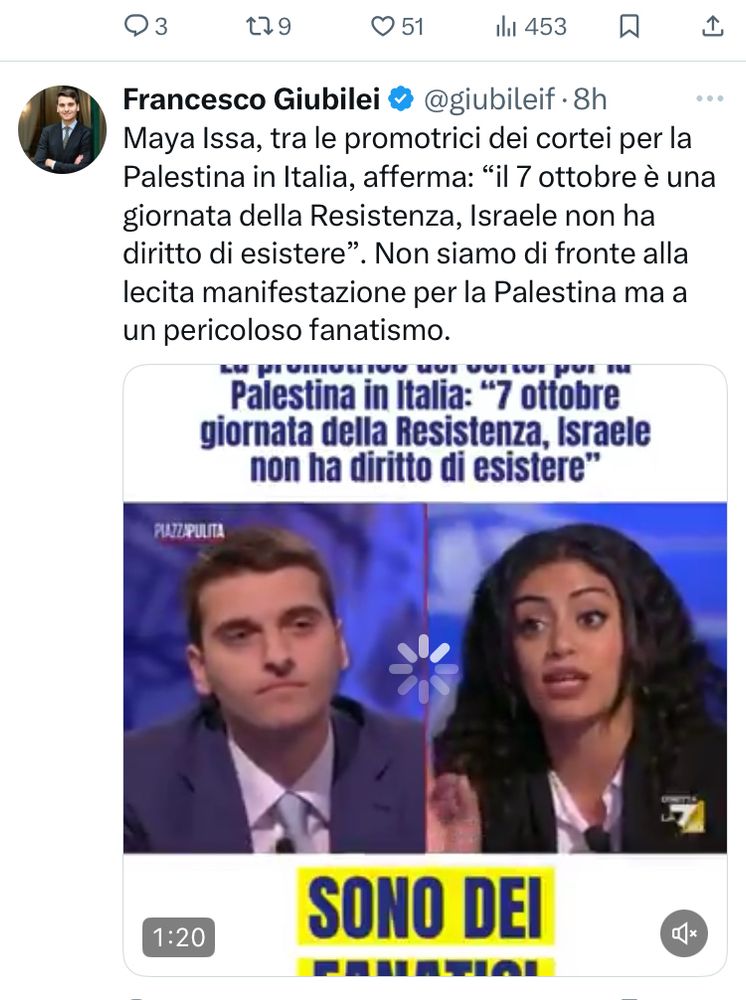The height and width of the screenshot is (1000, 746).
Task: Retweet using the arrows icon
Action: pyautogui.click(x=258, y=26)
